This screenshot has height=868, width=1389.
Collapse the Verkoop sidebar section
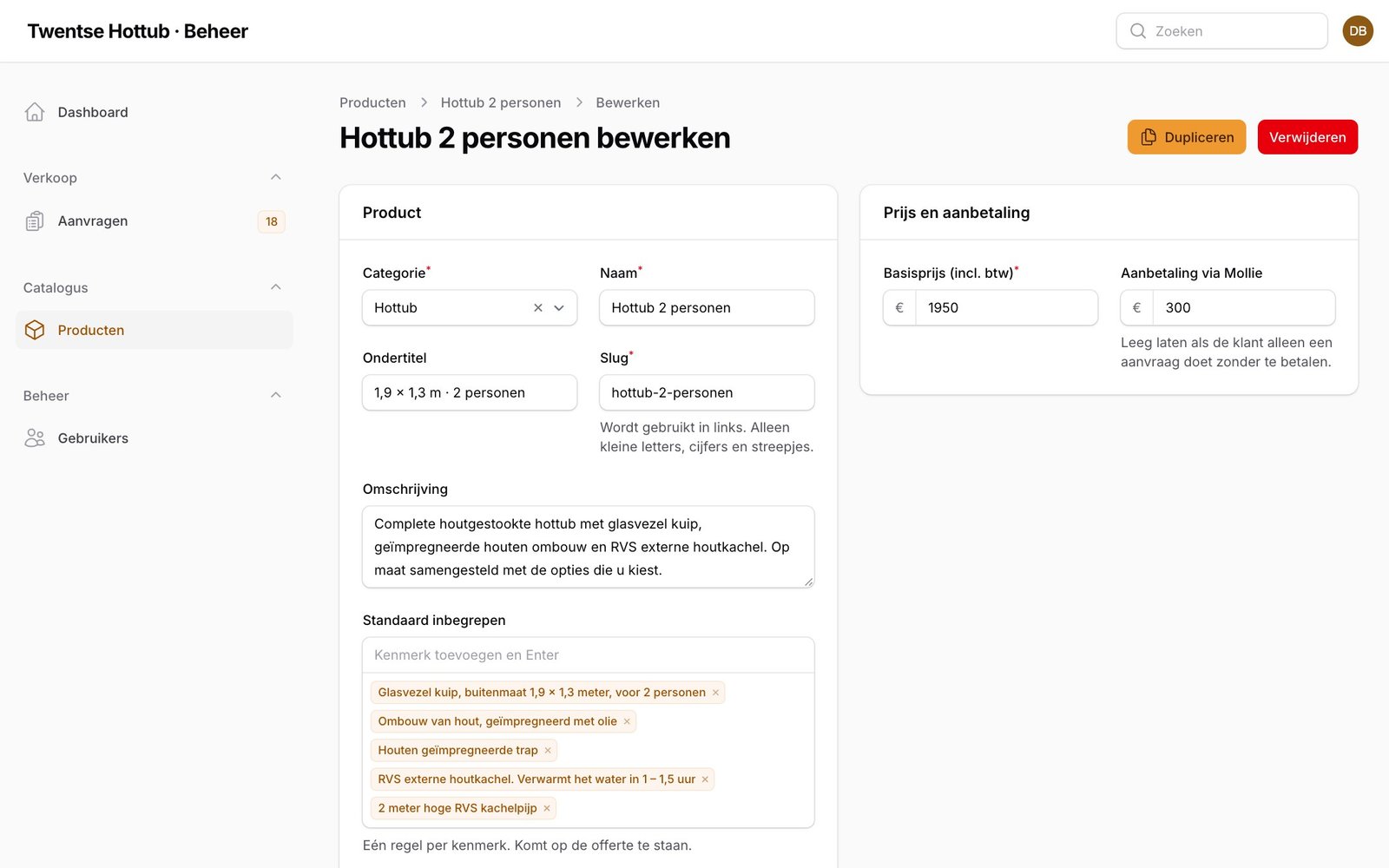[276, 177]
